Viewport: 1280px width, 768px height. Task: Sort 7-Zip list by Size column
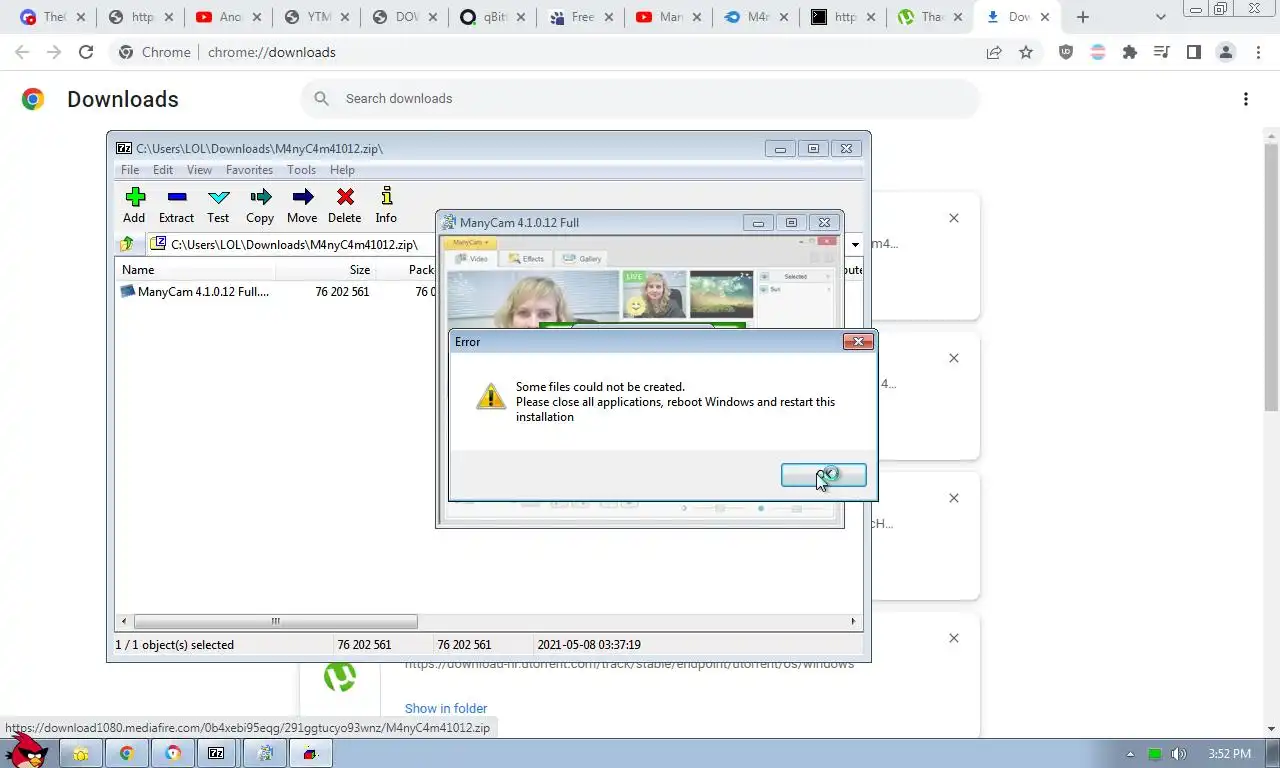click(325, 270)
